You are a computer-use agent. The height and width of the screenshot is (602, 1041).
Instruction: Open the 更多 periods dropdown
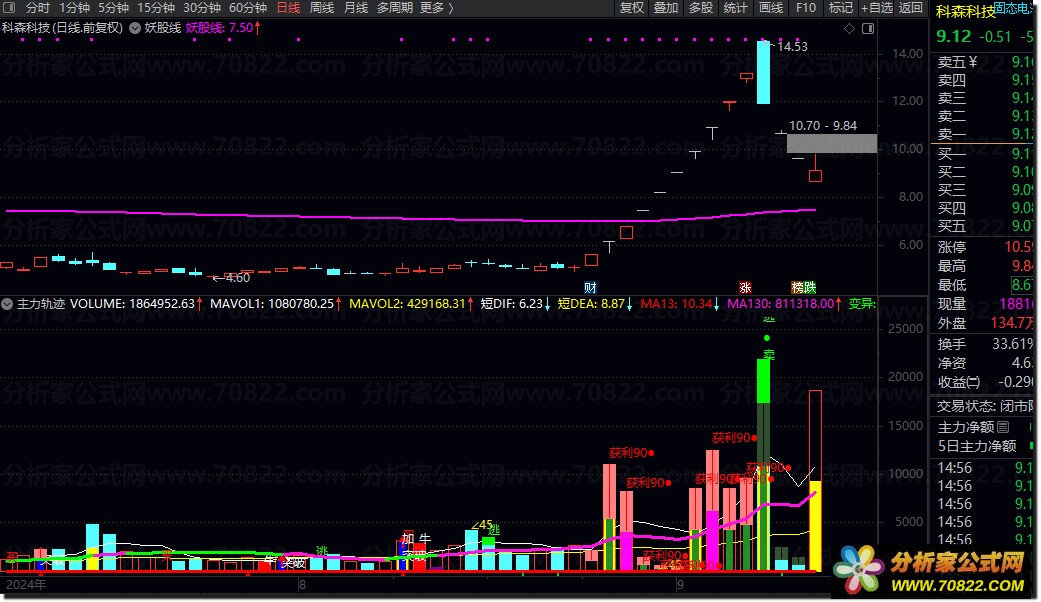point(437,8)
